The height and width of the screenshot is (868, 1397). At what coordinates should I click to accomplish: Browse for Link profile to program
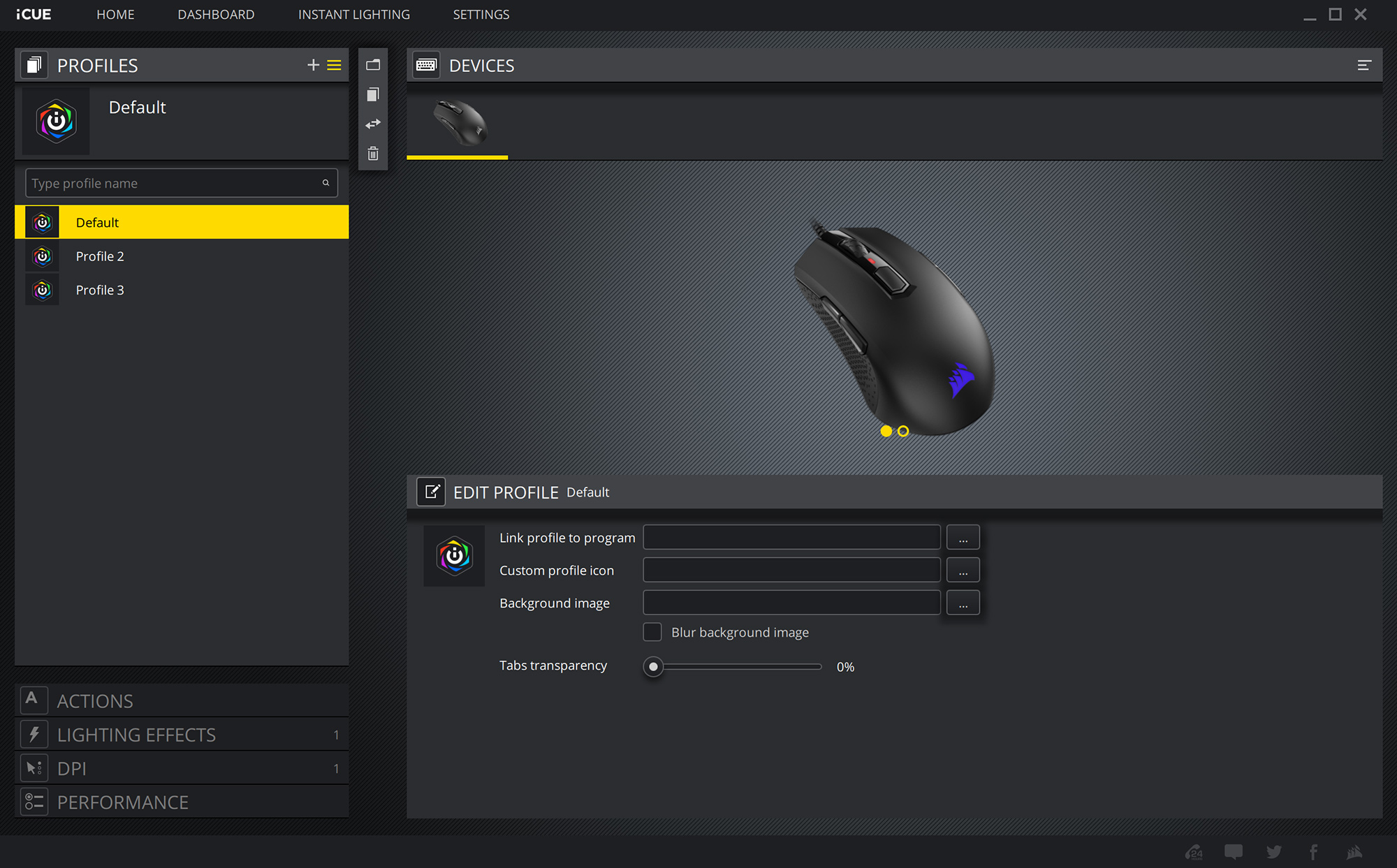pyautogui.click(x=963, y=538)
